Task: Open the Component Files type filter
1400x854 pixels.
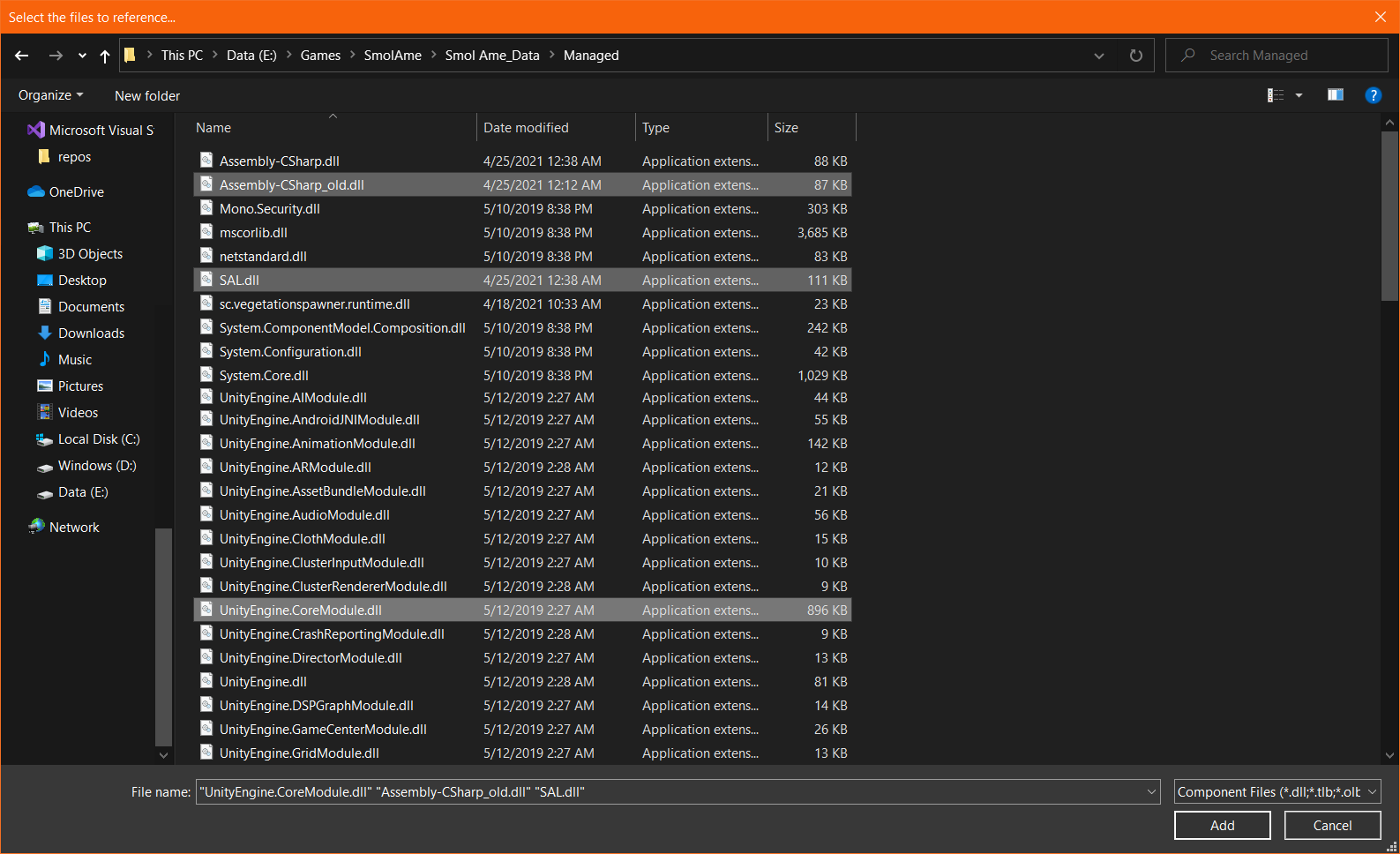Action: coord(1277,792)
